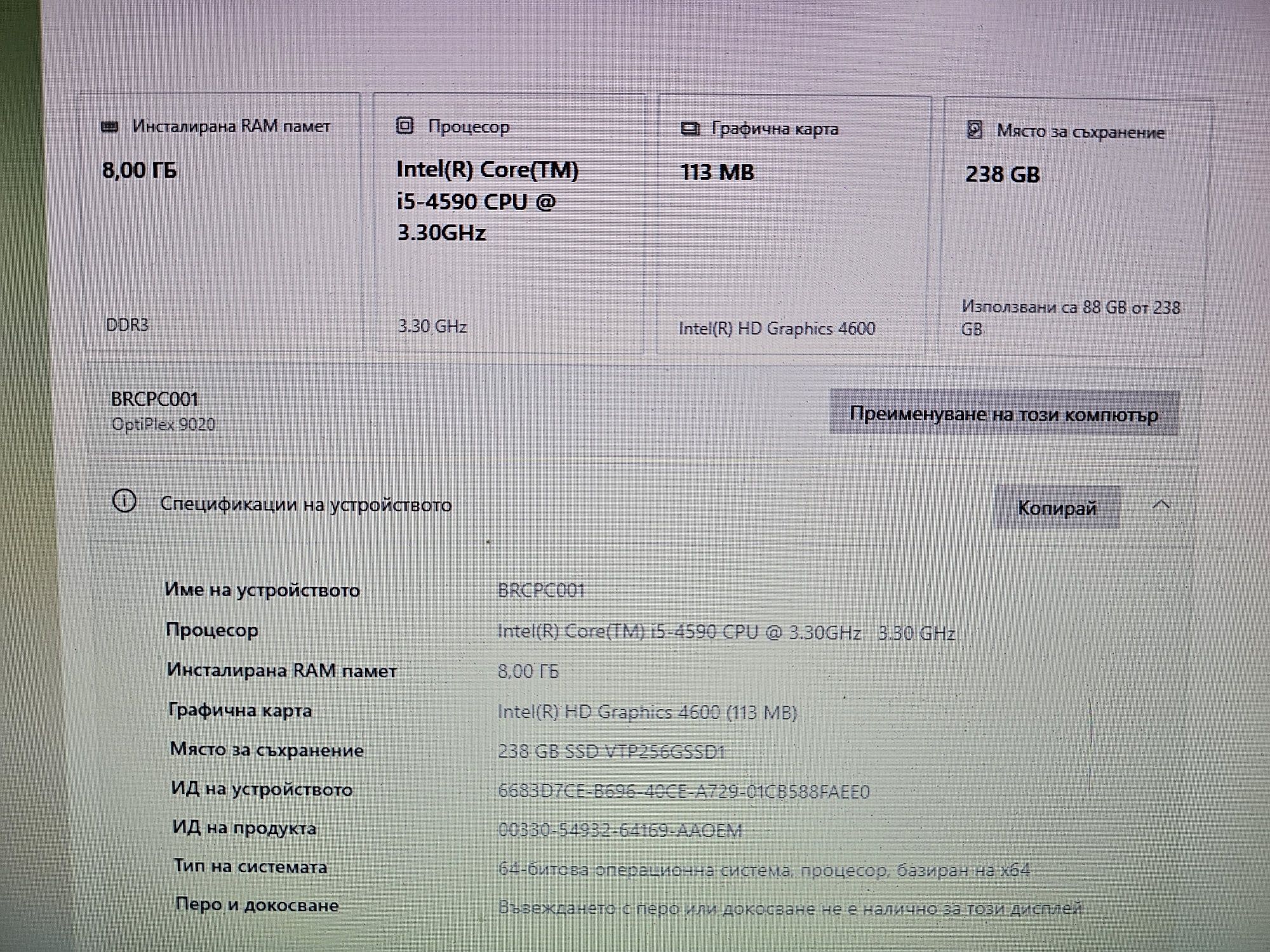Click the Перо и докосване label
The image size is (1270, 952).
(257, 905)
